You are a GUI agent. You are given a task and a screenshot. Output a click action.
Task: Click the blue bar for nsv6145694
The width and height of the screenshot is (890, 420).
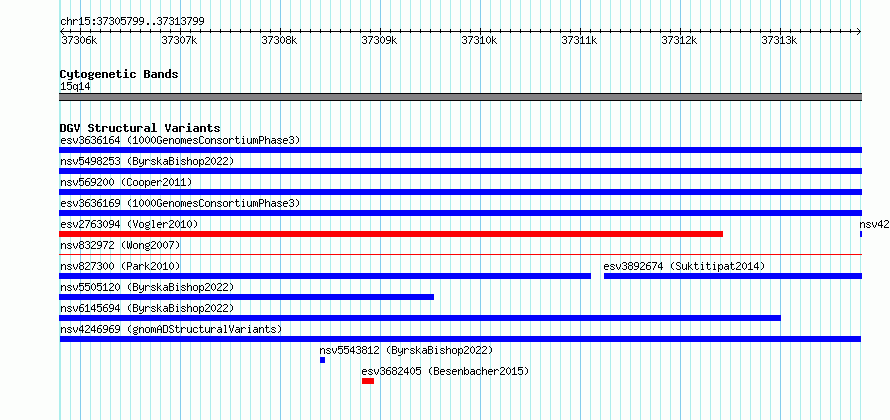coord(420,318)
